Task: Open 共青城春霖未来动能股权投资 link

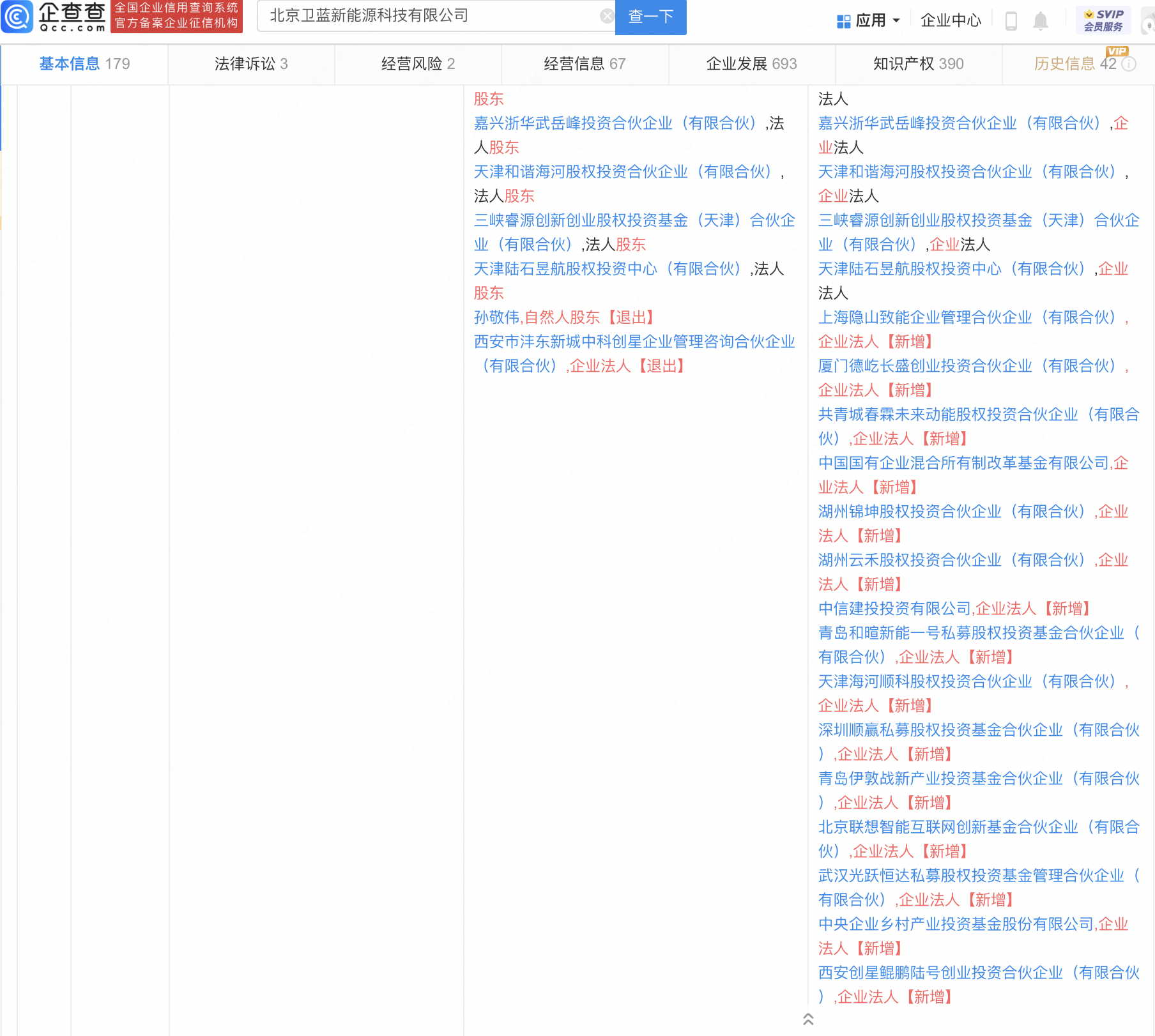Action: pyautogui.click(x=979, y=427)
